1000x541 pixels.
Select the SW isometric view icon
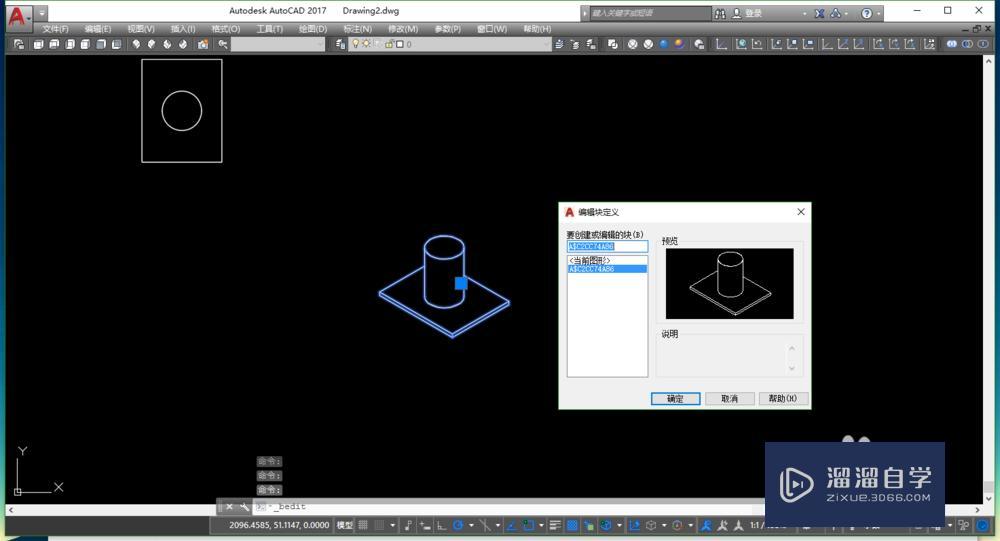click(136, 44)
